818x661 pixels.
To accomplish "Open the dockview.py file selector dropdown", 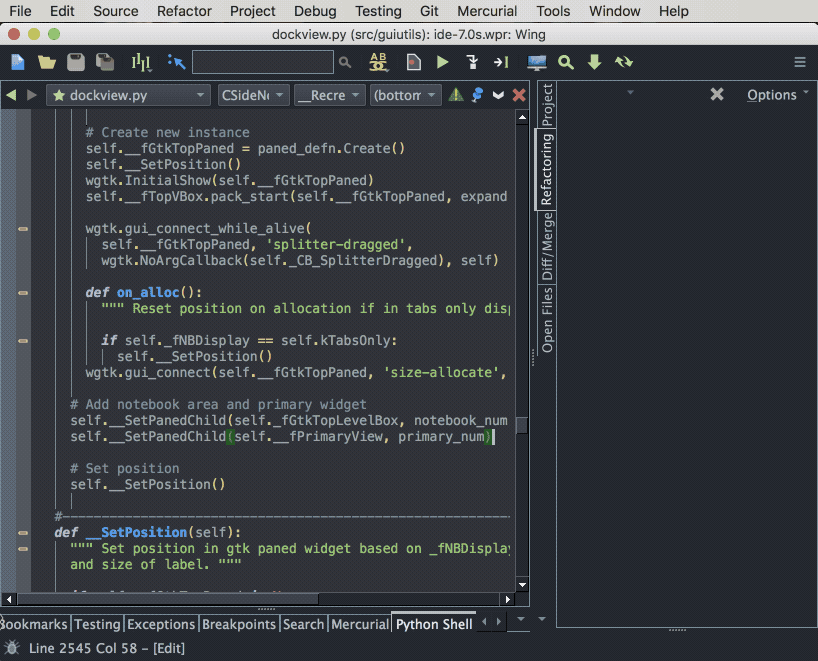I will pos(128,95).
